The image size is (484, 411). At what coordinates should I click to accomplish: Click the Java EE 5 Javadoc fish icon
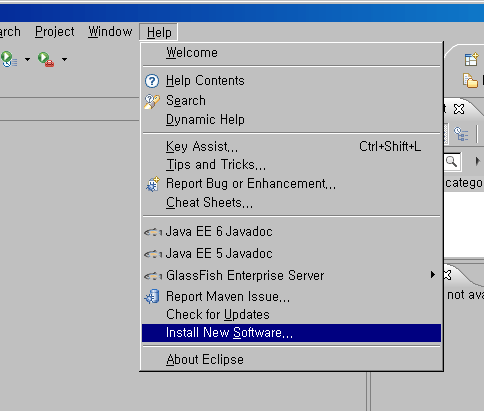point(153,254)
